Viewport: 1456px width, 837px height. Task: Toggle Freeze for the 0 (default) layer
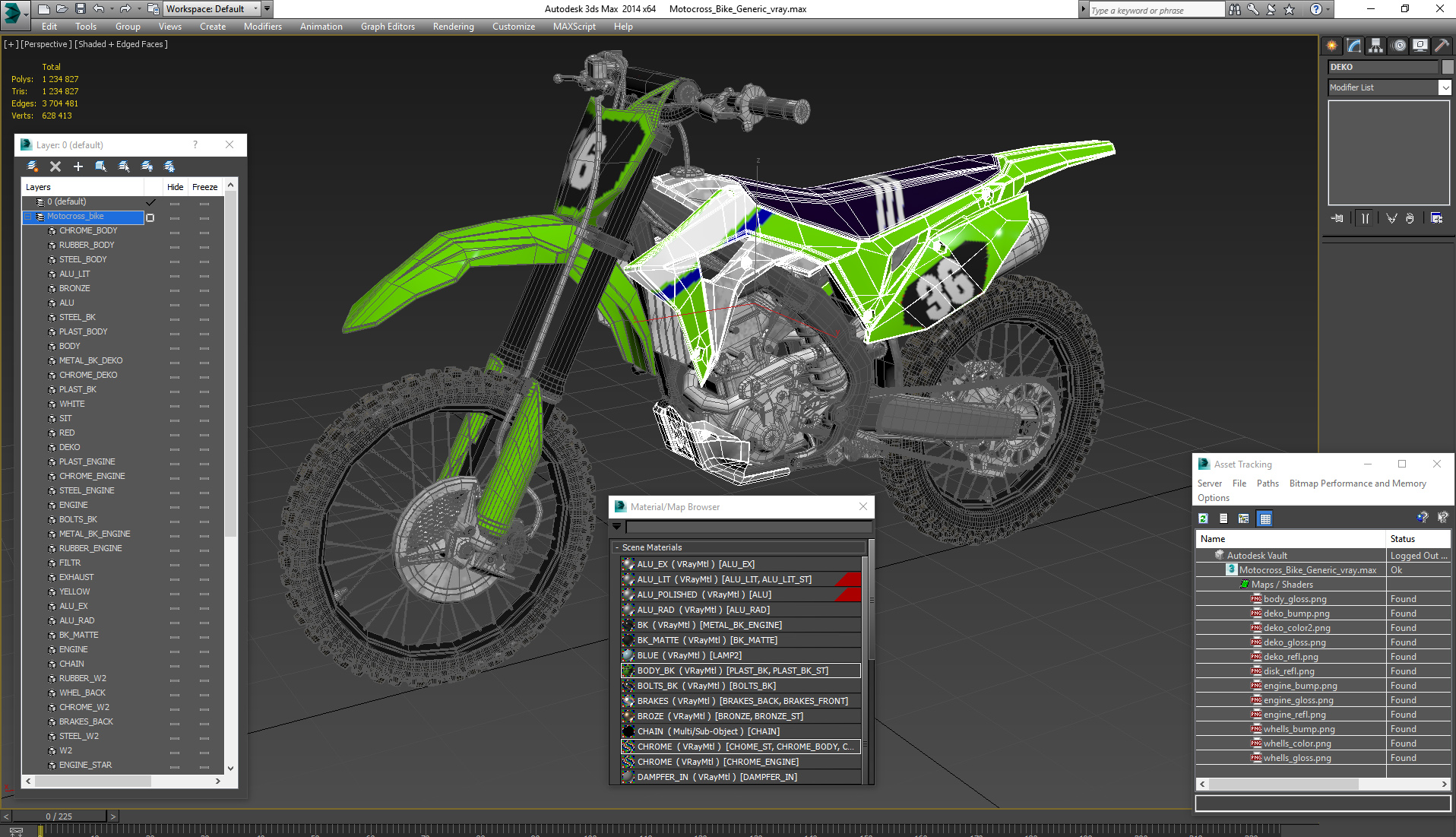pyautogui.click(x=204, y=204)
